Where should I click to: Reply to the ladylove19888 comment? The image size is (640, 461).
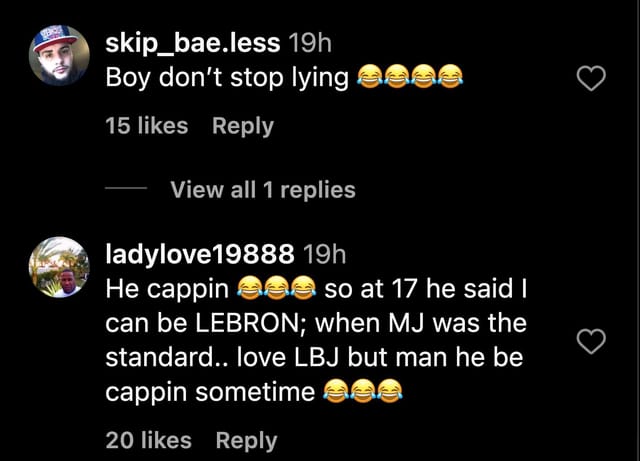click(246, 441)
